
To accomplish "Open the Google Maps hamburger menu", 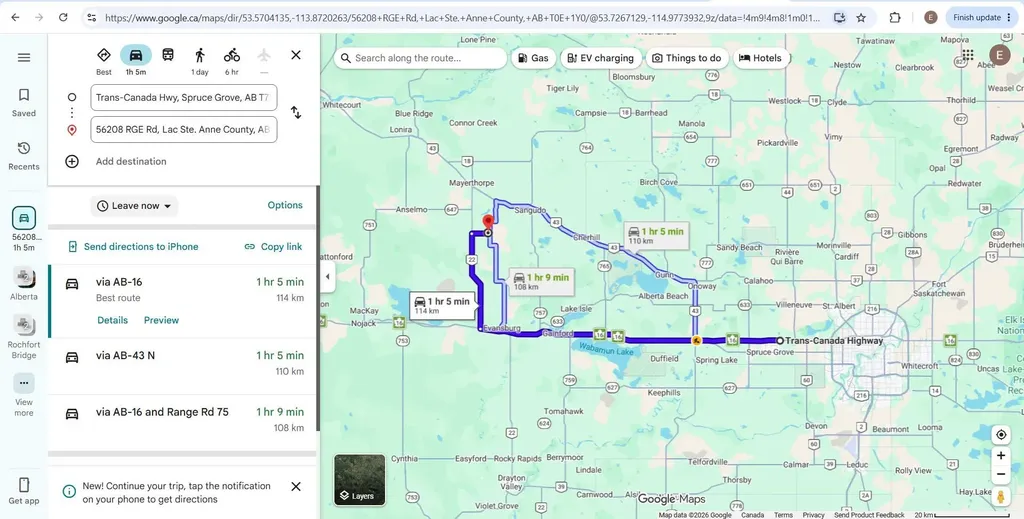I will 24,57.
